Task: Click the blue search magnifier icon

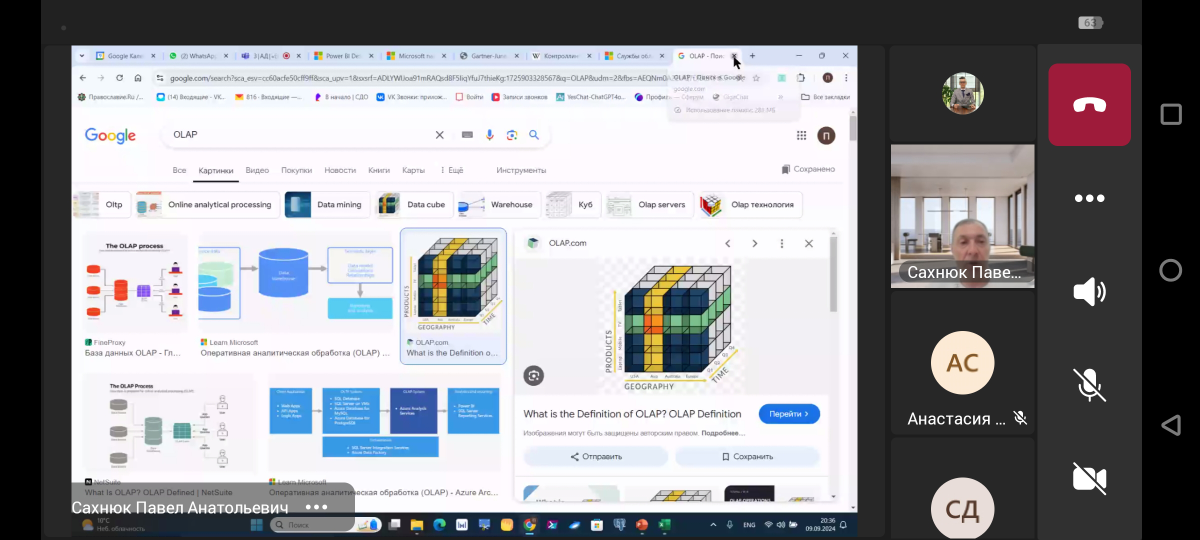Action: pos(534,135)
